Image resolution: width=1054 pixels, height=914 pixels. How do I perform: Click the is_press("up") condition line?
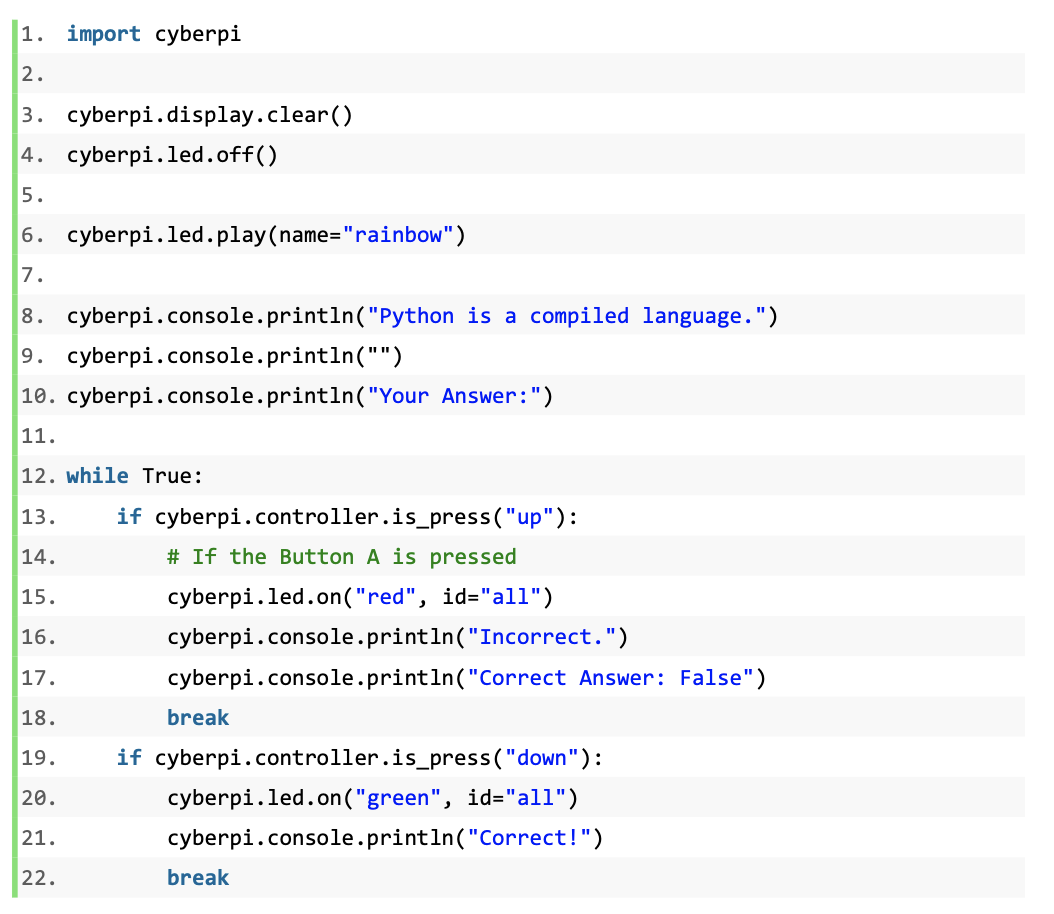[346, 516]
